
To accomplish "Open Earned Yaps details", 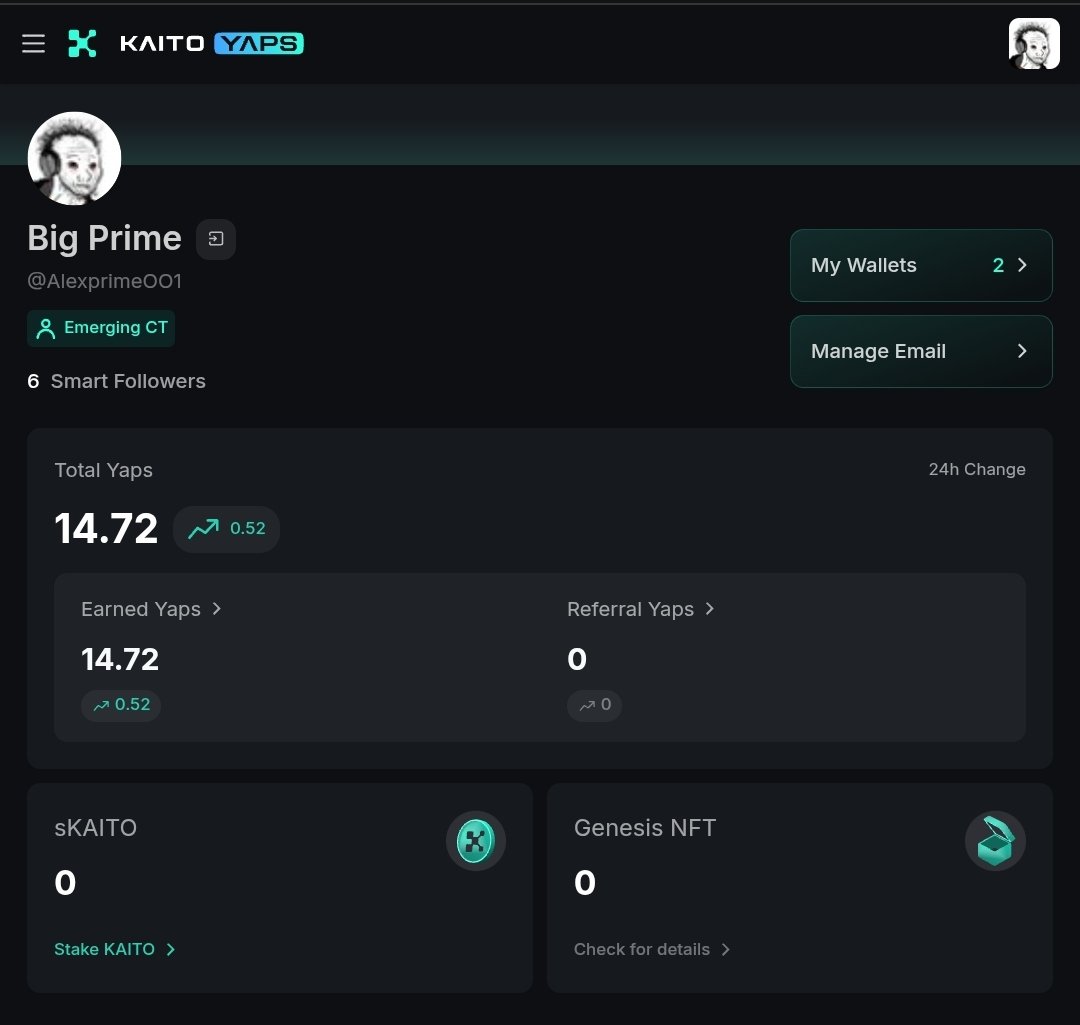I will [151, 609].
